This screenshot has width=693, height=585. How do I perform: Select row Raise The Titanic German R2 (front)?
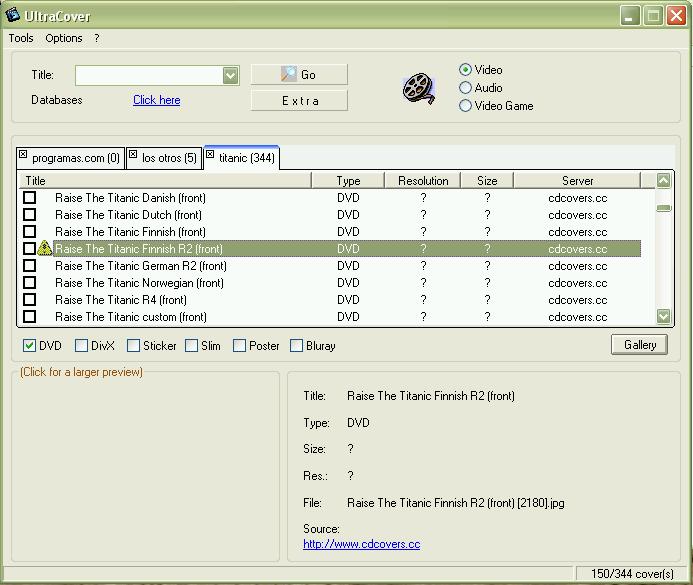point(330,266)
